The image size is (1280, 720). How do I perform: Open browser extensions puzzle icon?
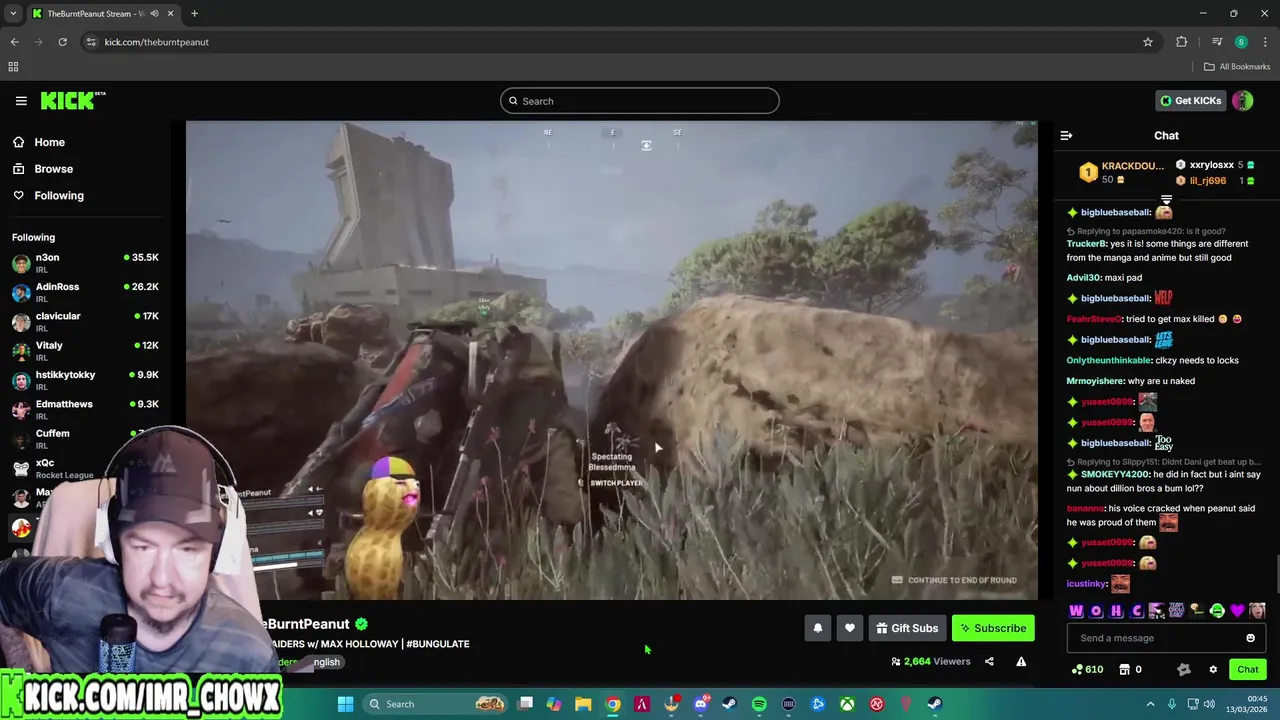(1181, 42)
